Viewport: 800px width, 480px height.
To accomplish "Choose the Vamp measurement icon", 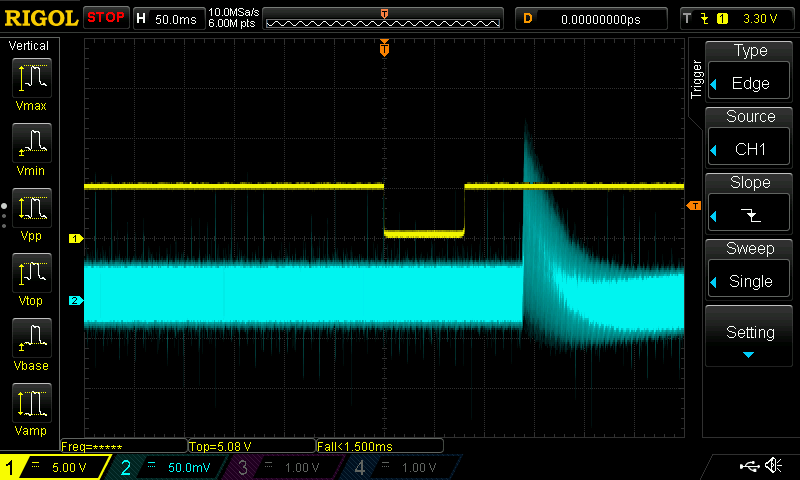I will click(x=35, y=410).
